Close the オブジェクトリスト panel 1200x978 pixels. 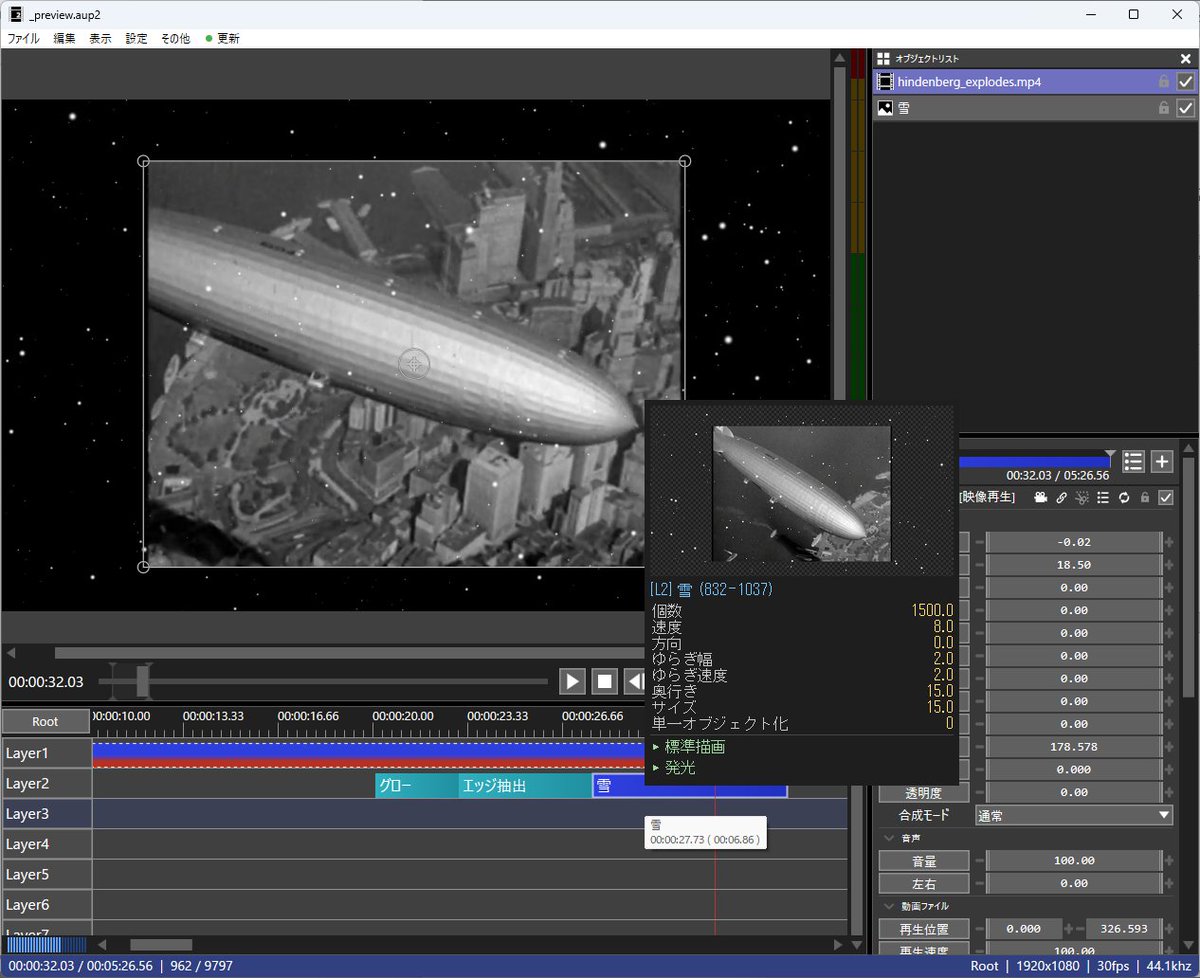[x=1186, y=58]
